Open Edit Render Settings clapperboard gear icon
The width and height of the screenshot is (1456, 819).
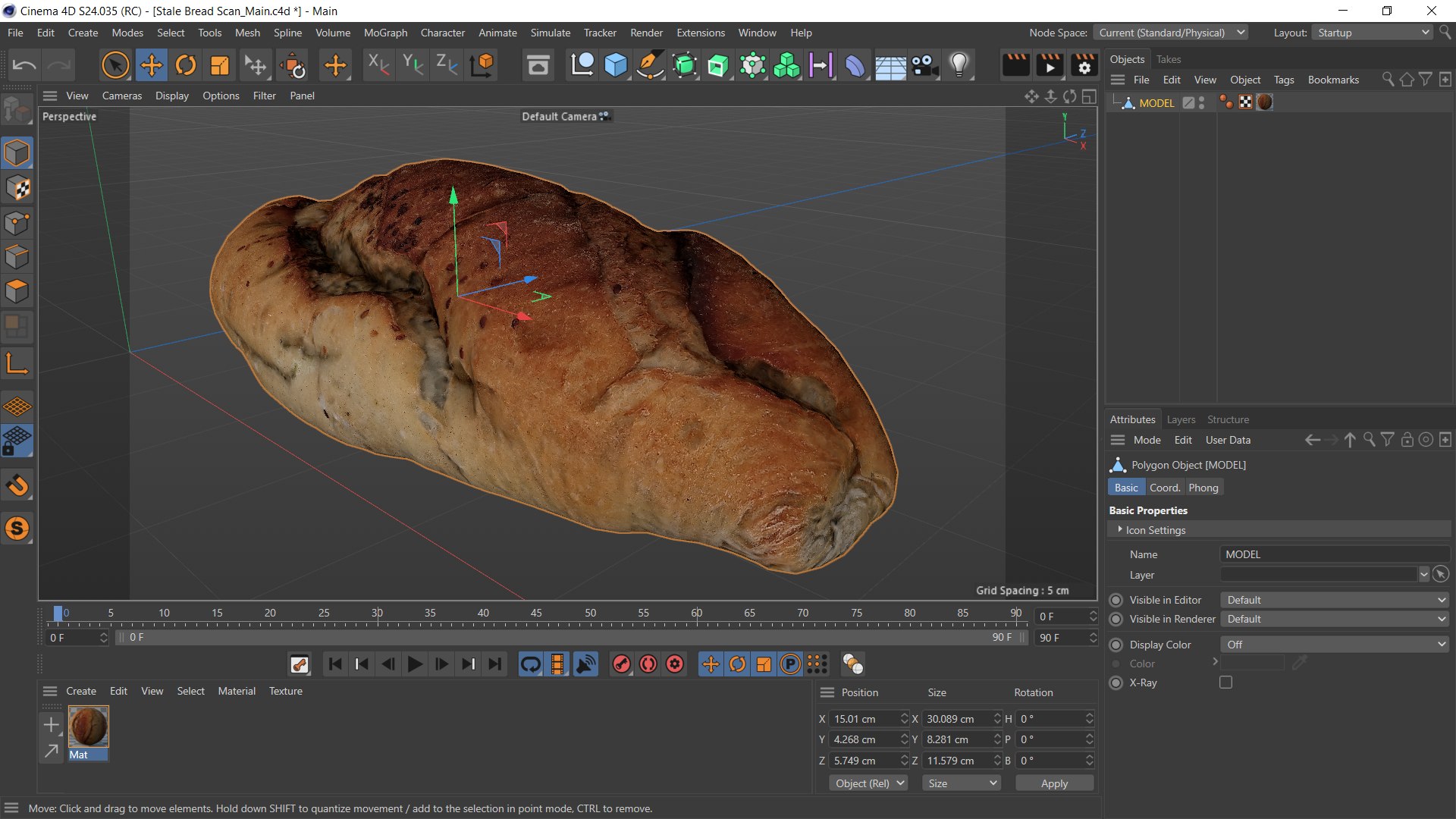[x=1084, y=66]
